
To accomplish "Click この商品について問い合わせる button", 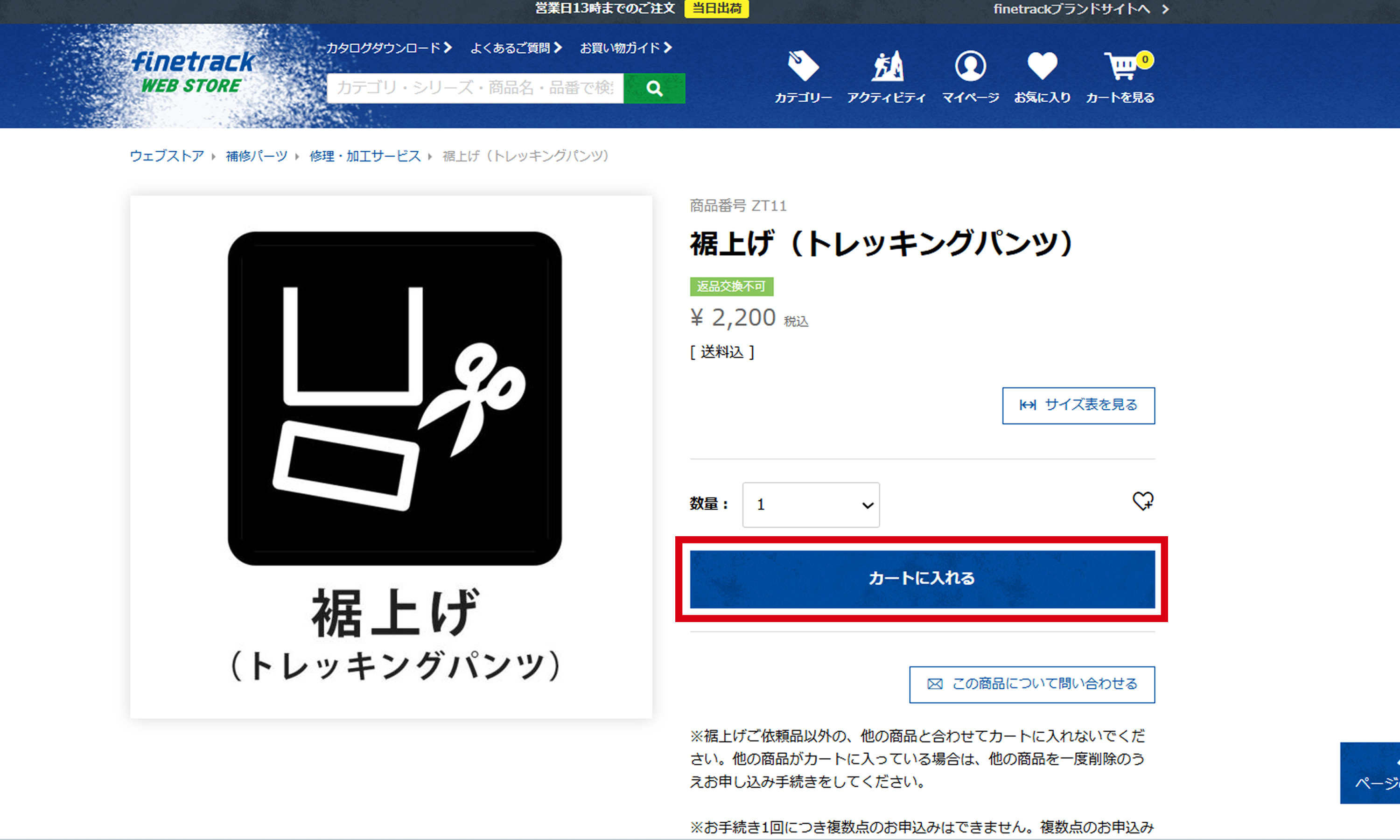I will click(1032, 684).
